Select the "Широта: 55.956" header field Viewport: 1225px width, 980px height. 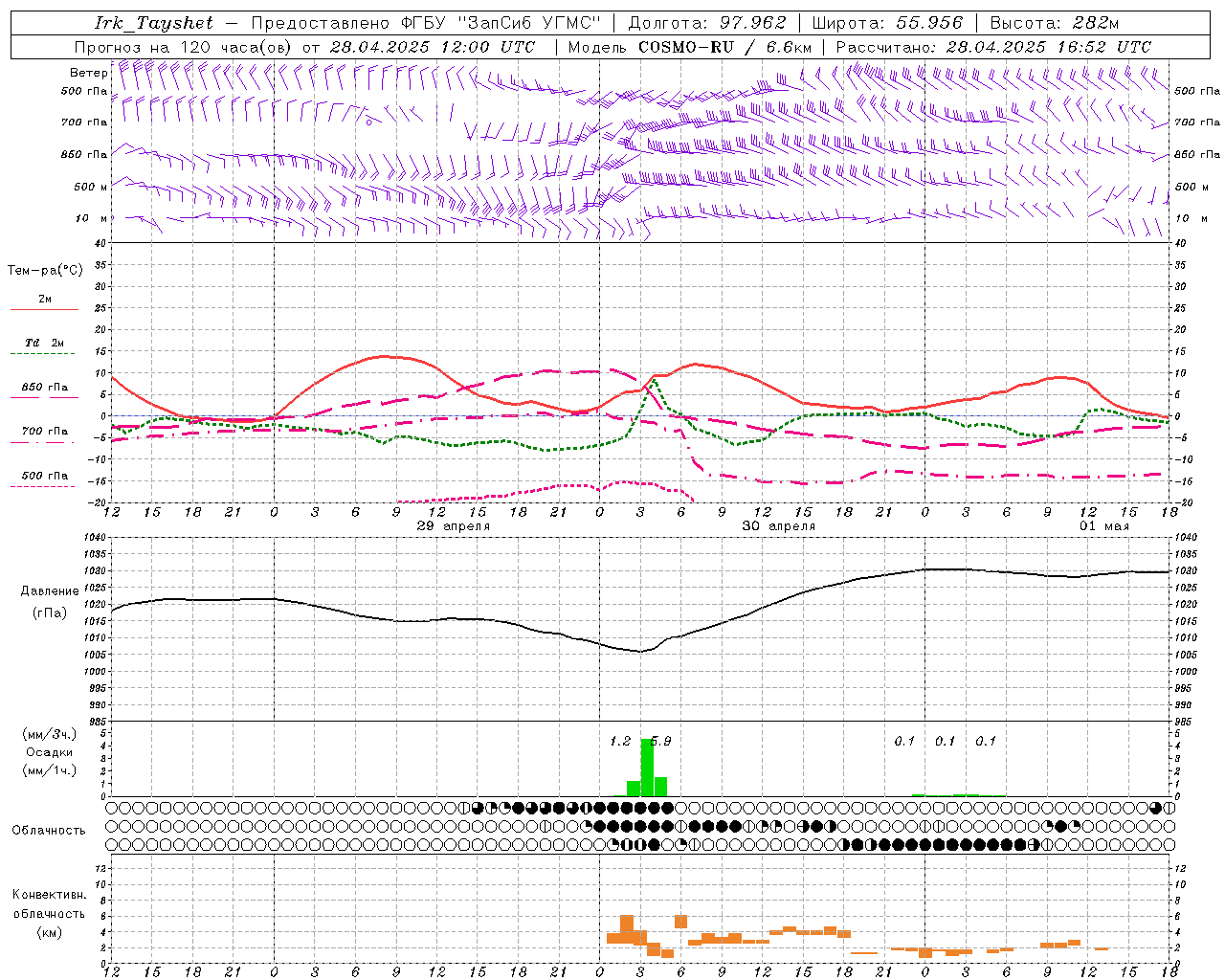tap(886, 23)
